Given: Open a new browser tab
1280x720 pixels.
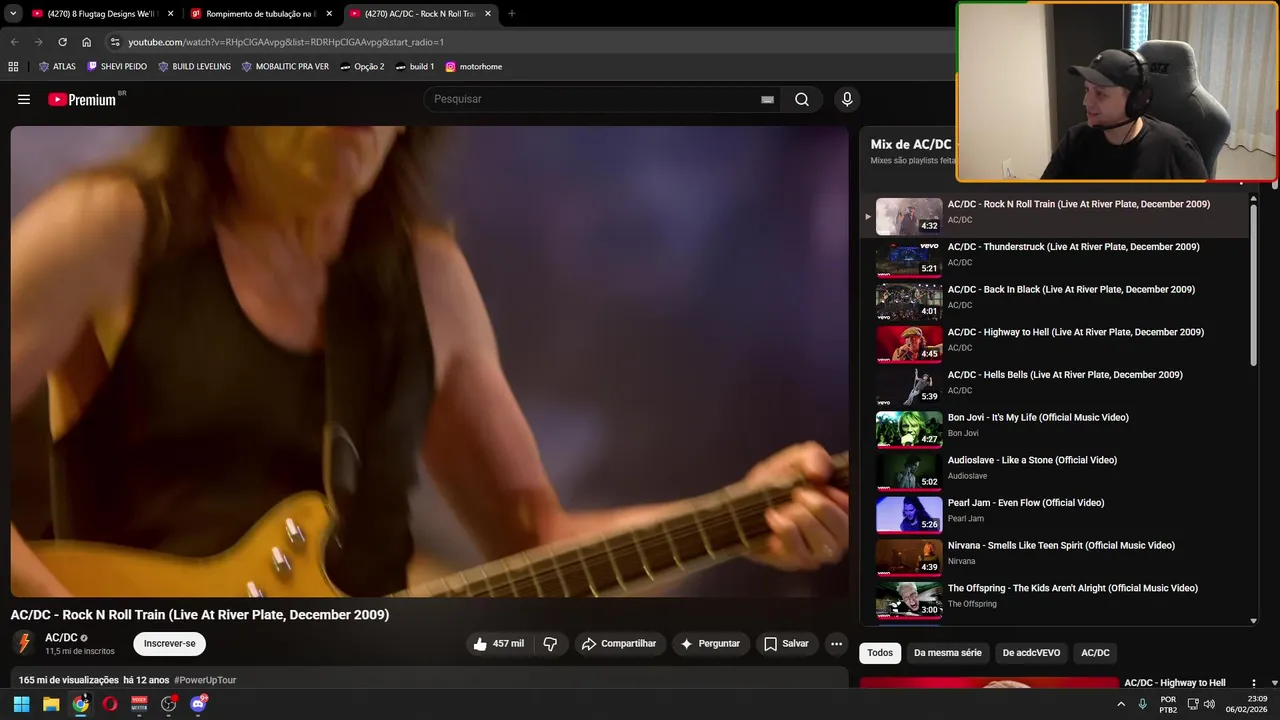Looking at the screenshot, I should pyautogui.click(x=512, y=14).
